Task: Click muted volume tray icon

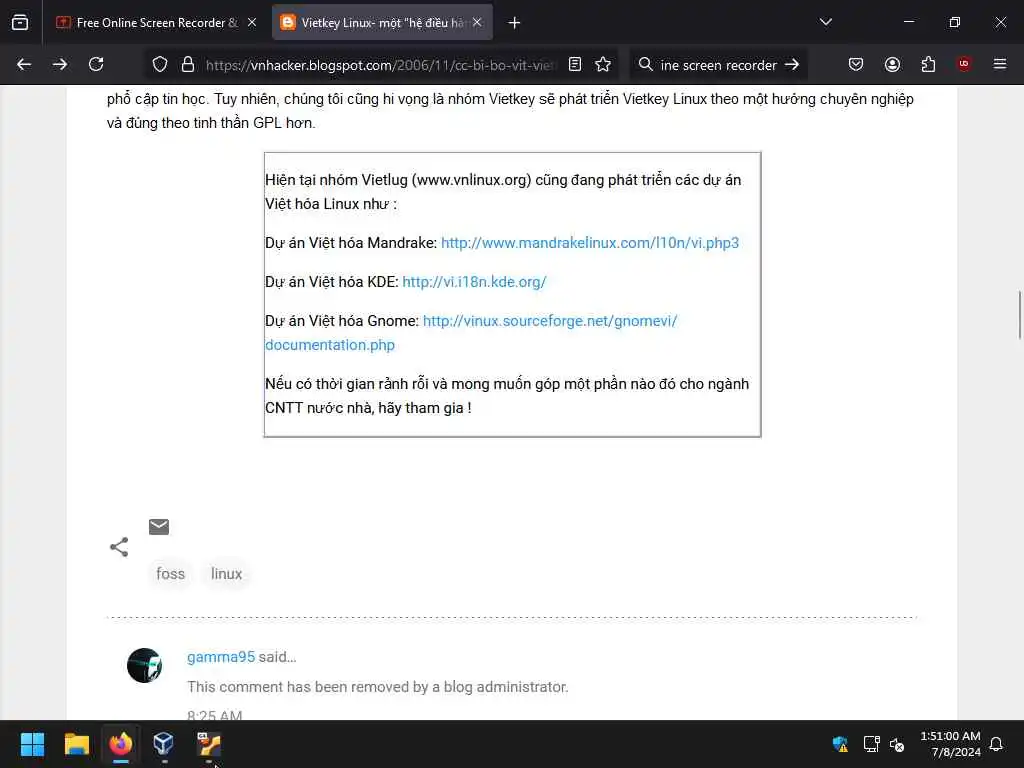Action: point(897,744)
